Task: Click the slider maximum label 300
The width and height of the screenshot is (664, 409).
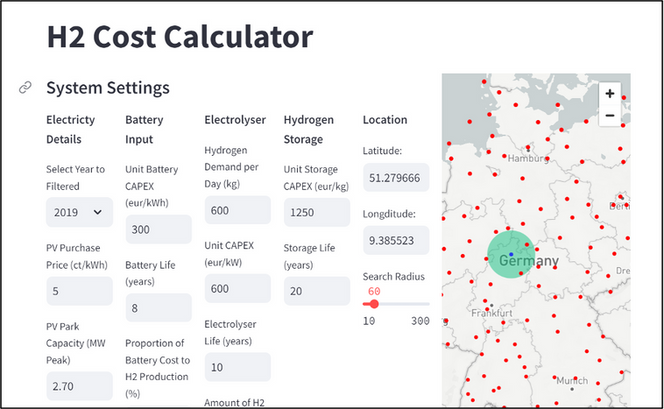Action: tap(420, 321)
